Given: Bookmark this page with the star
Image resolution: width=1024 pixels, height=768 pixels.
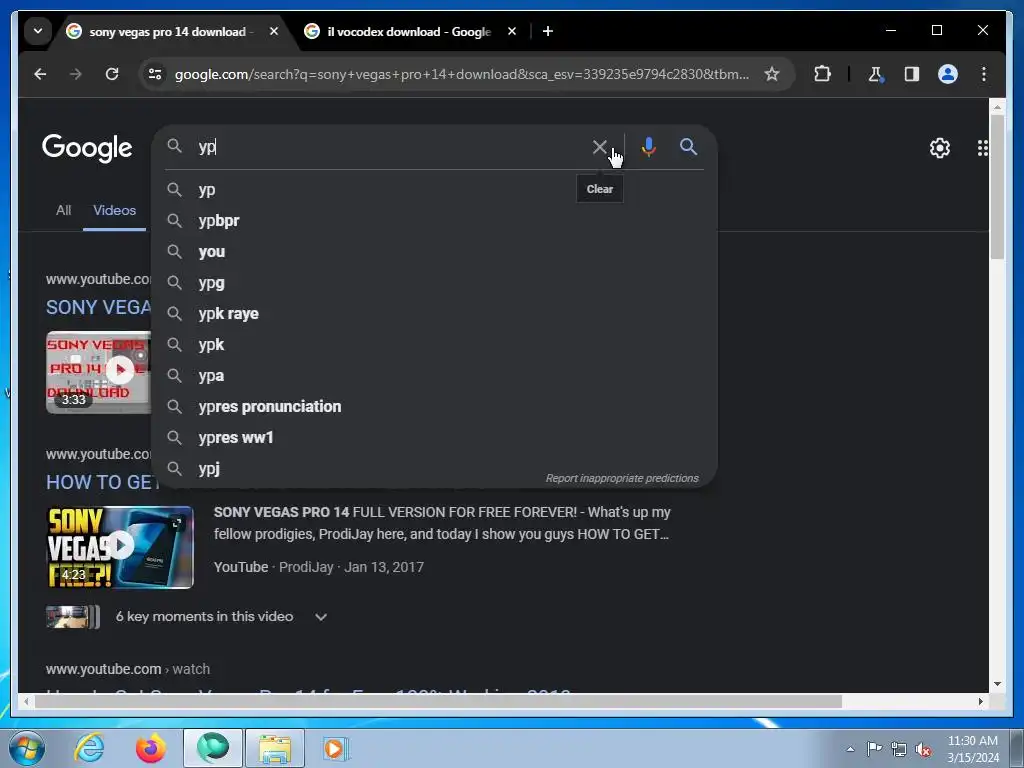Looking at the screenshot, I should point(771,74).
